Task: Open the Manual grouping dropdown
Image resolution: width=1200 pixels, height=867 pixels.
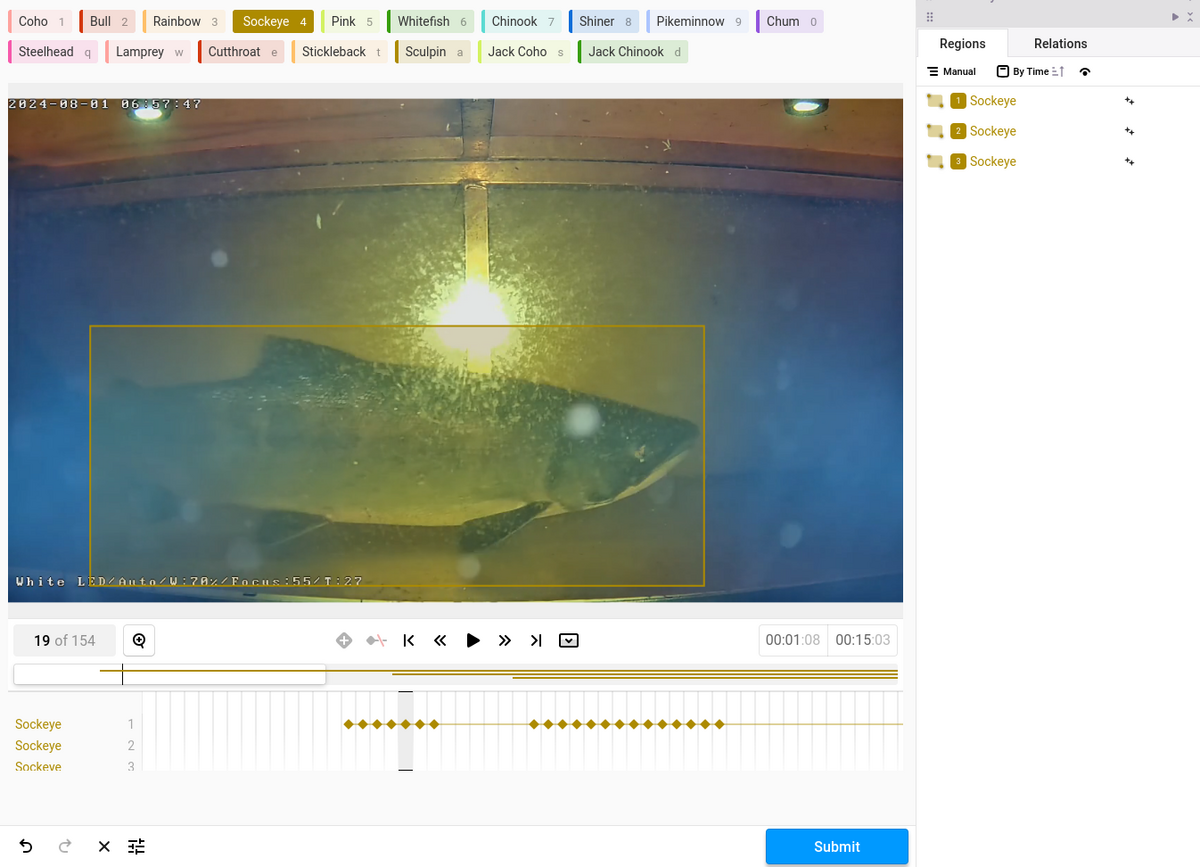Action: 951,72
